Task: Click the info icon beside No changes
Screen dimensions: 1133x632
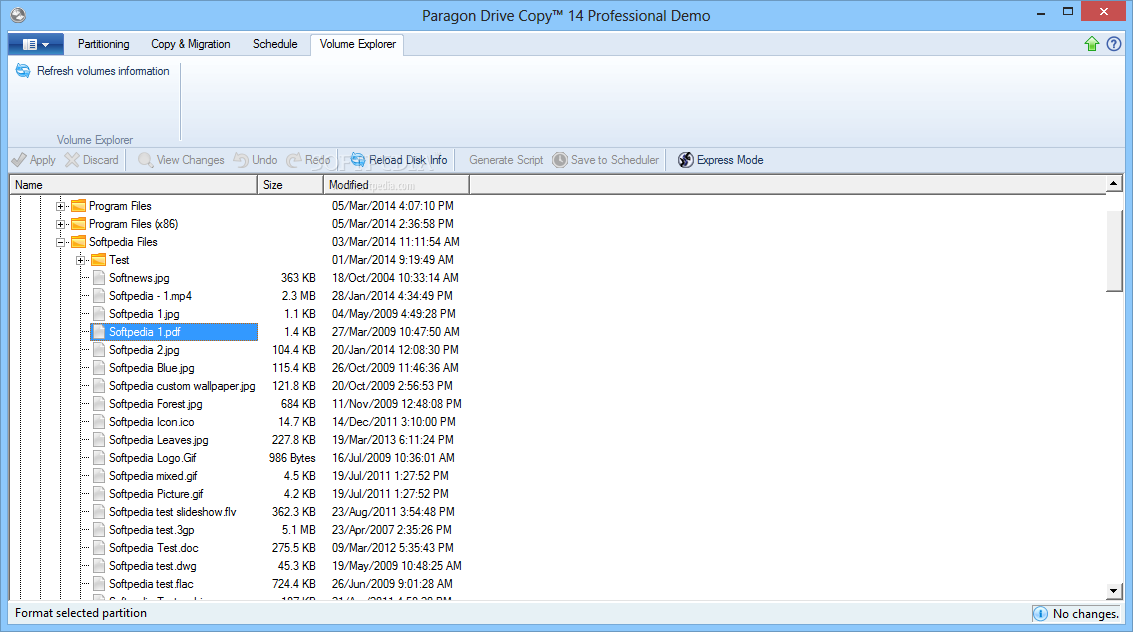Action: [1040, 613]
